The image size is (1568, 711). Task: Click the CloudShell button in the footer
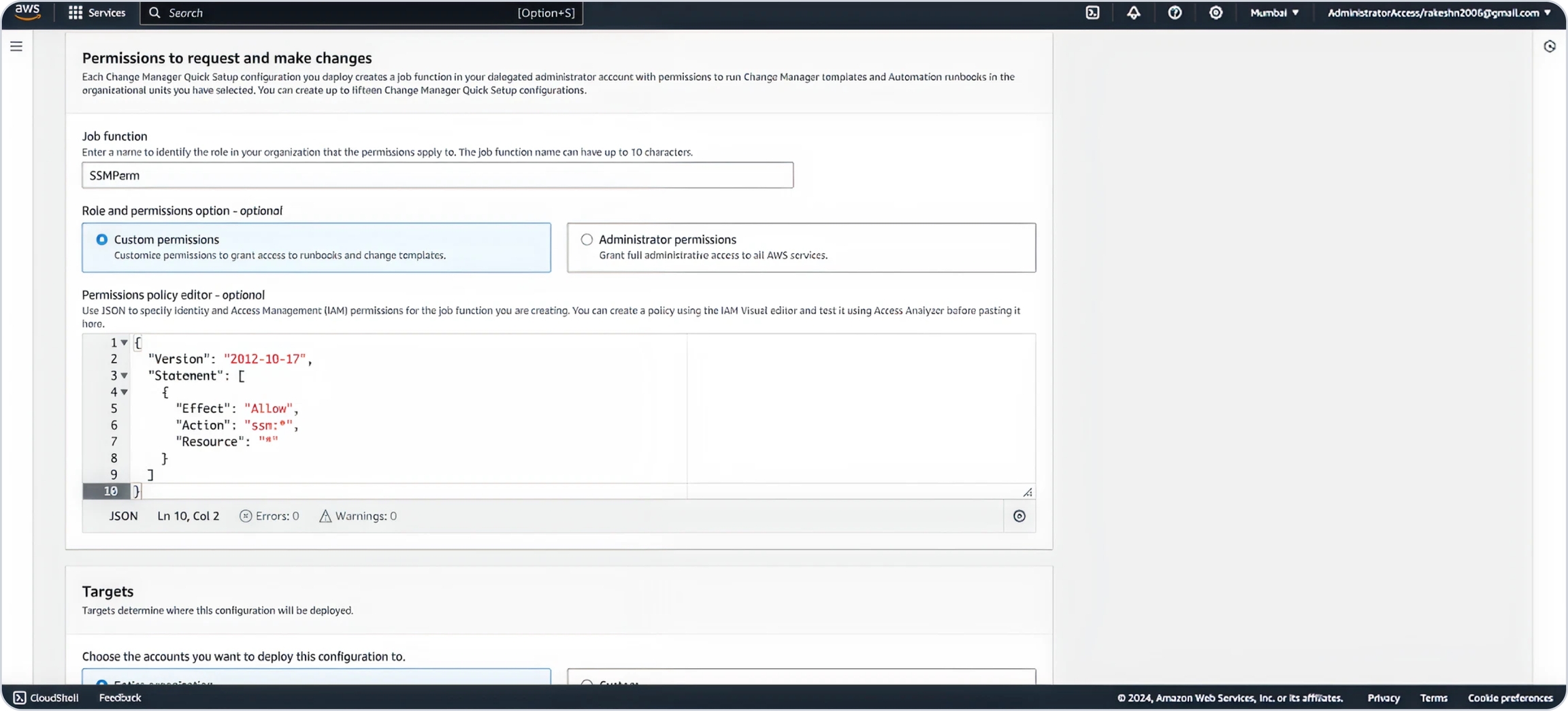click(x=46, y=698)
